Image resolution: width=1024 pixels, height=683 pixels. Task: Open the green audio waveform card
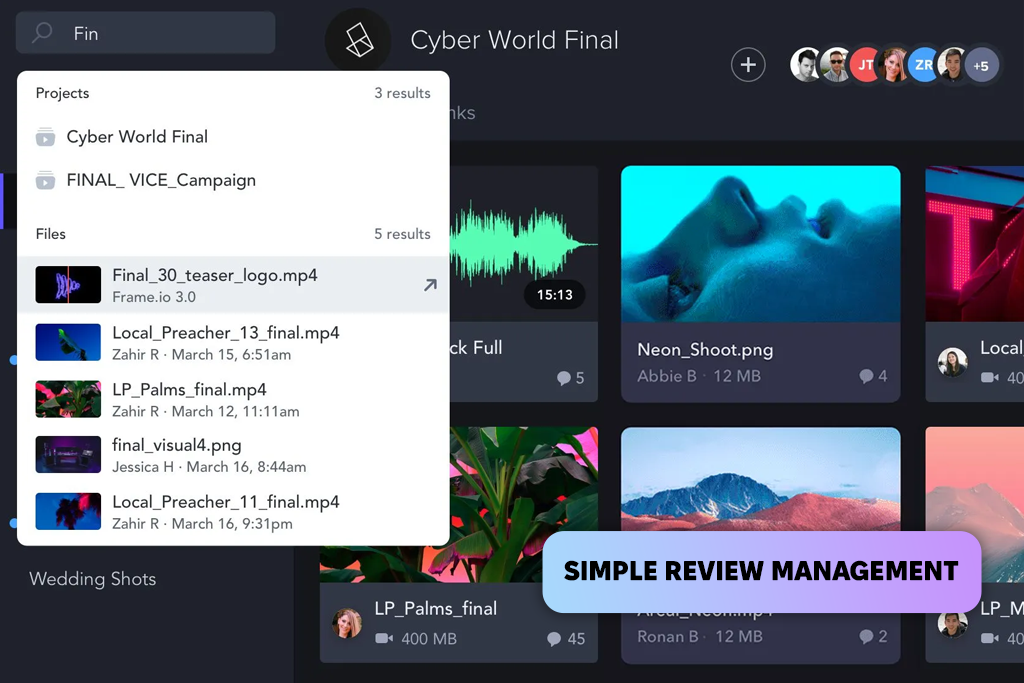[x=522, y=244]
